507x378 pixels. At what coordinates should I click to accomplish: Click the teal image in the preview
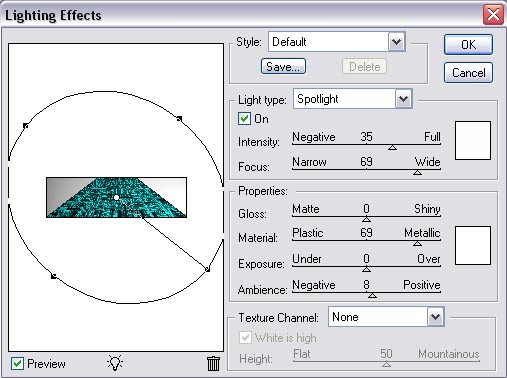116,198
